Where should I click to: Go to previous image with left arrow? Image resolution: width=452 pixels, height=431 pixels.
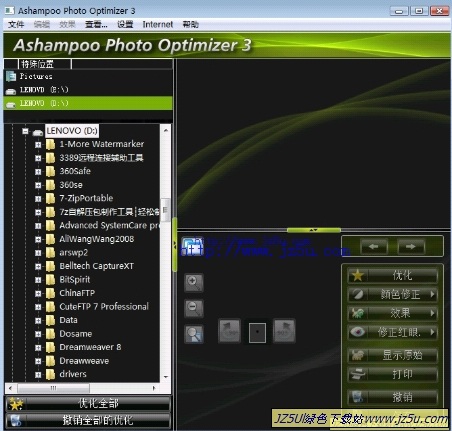[x=374, y=247]
